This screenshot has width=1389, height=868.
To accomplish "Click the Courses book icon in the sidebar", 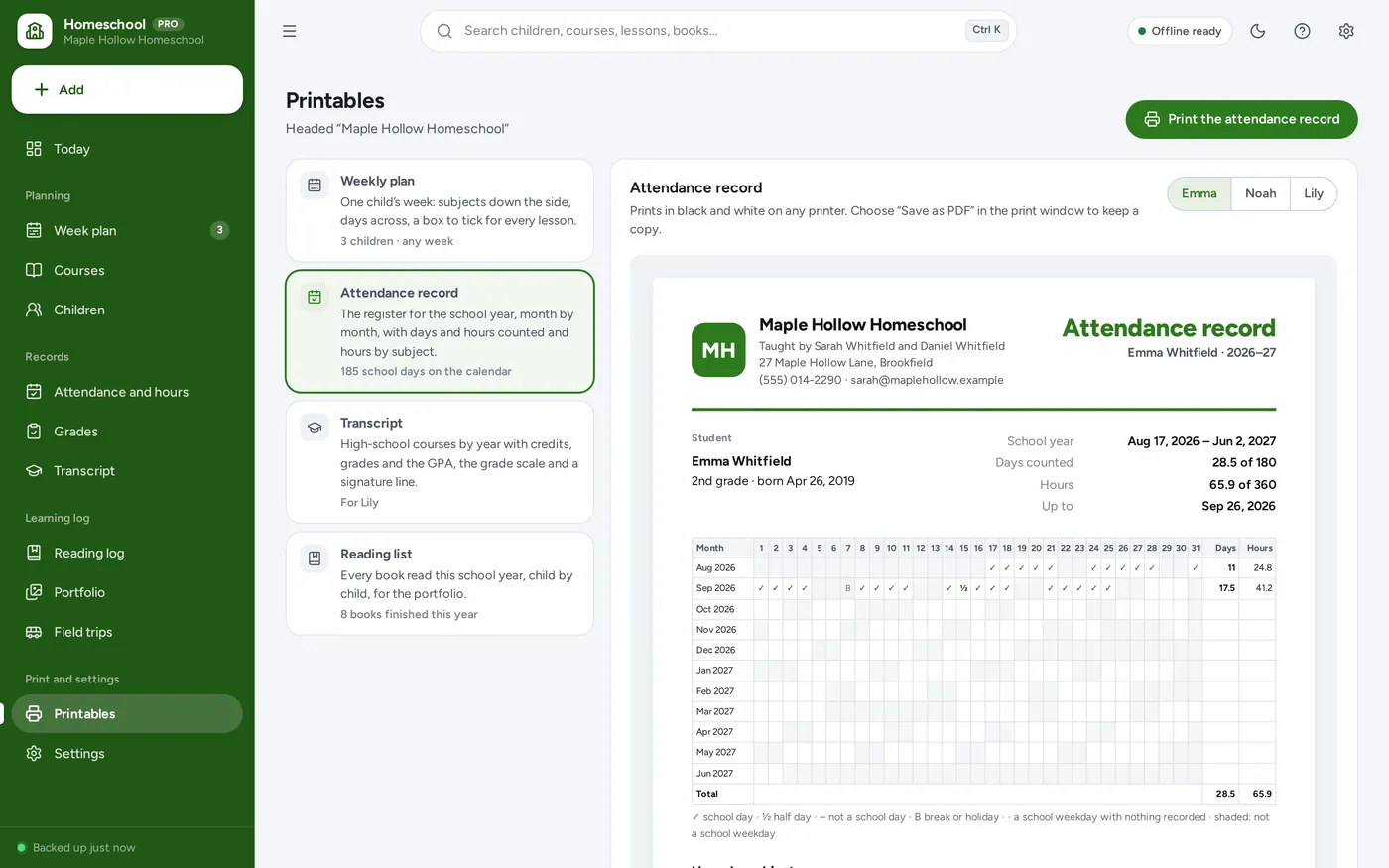I will point(34,270).
